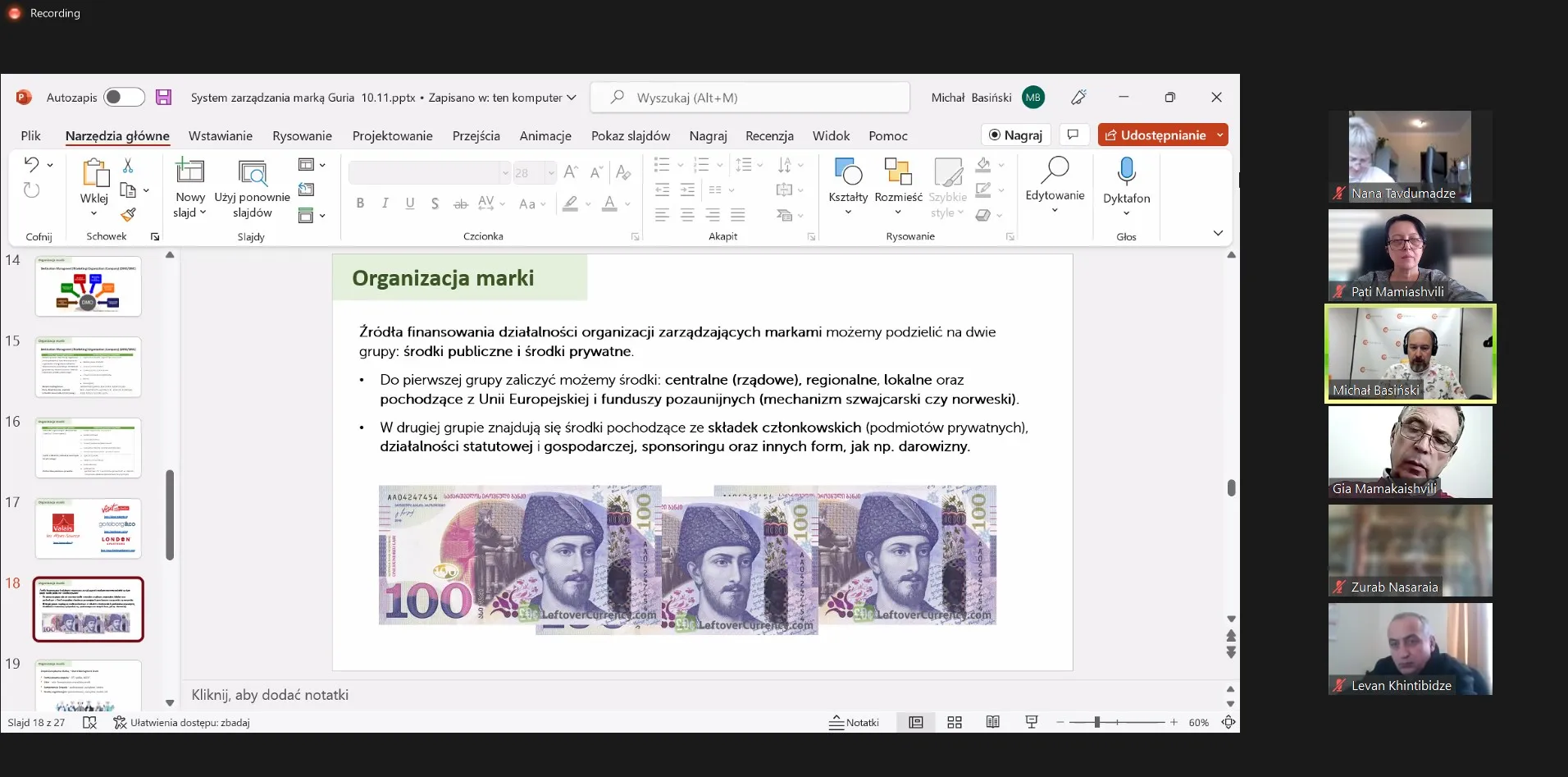This screenshot has width=1568, height=777.
Task: Open the Wstawianie ribbon tab
Action: [220, 136]
